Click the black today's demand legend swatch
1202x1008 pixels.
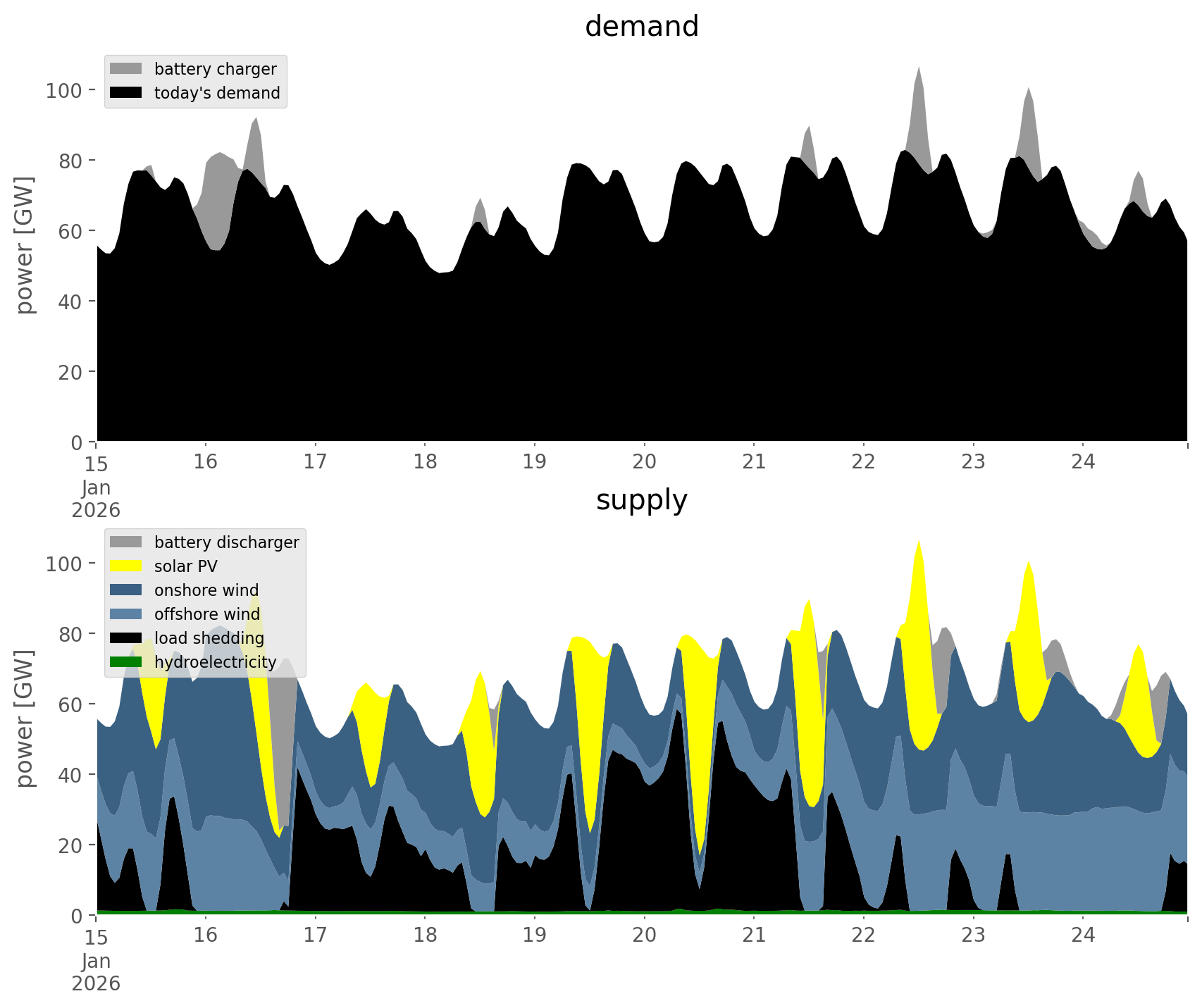coord(125,93)
